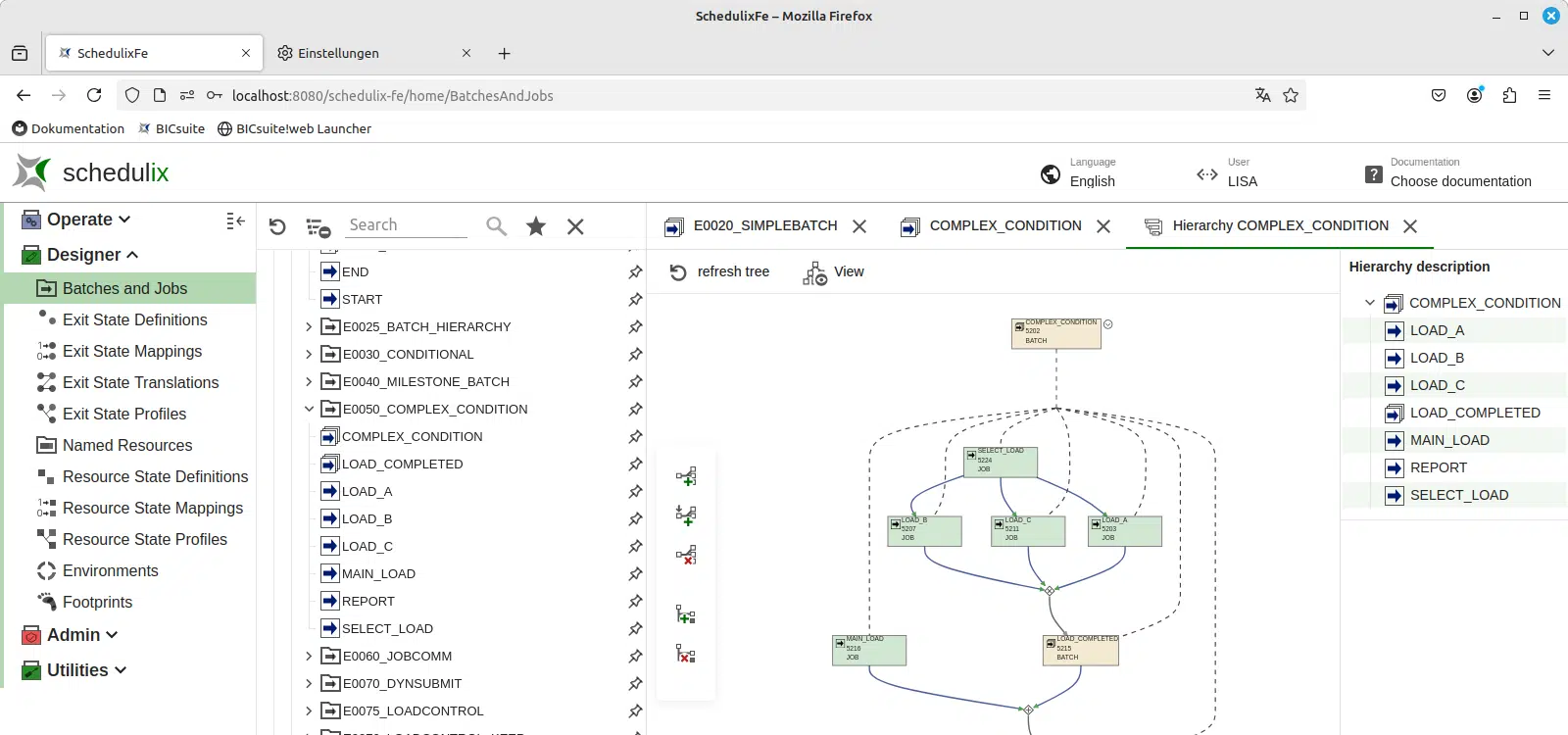Collapse all tree nodes icon in toolbar
Viewport: 1568px width, 735px height.
tap(318, 227)
